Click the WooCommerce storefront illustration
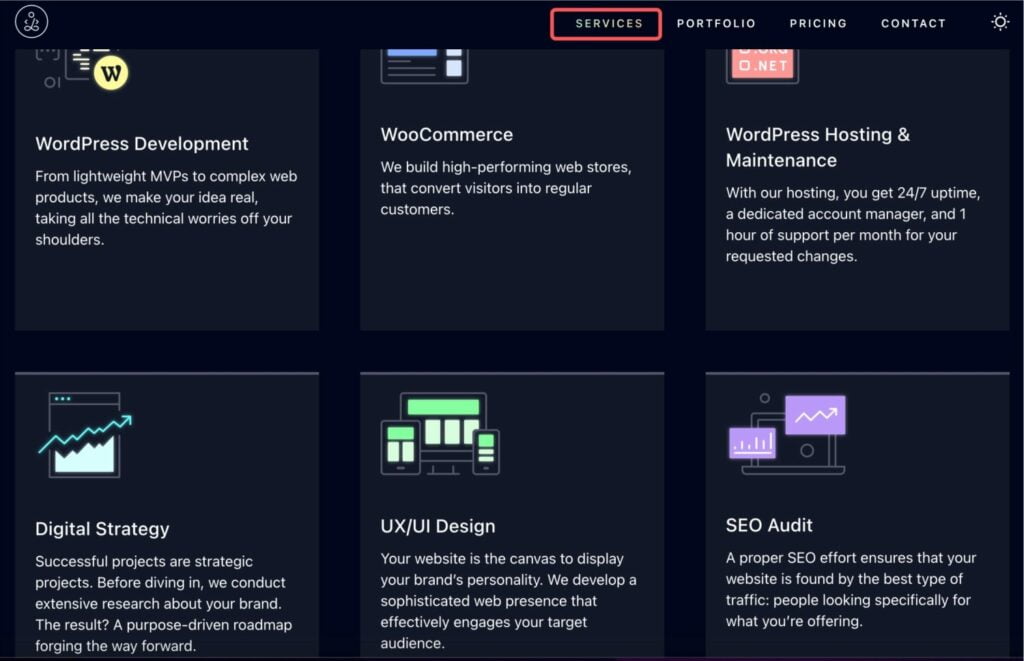 pyautogui.click(x=424, y=67)
